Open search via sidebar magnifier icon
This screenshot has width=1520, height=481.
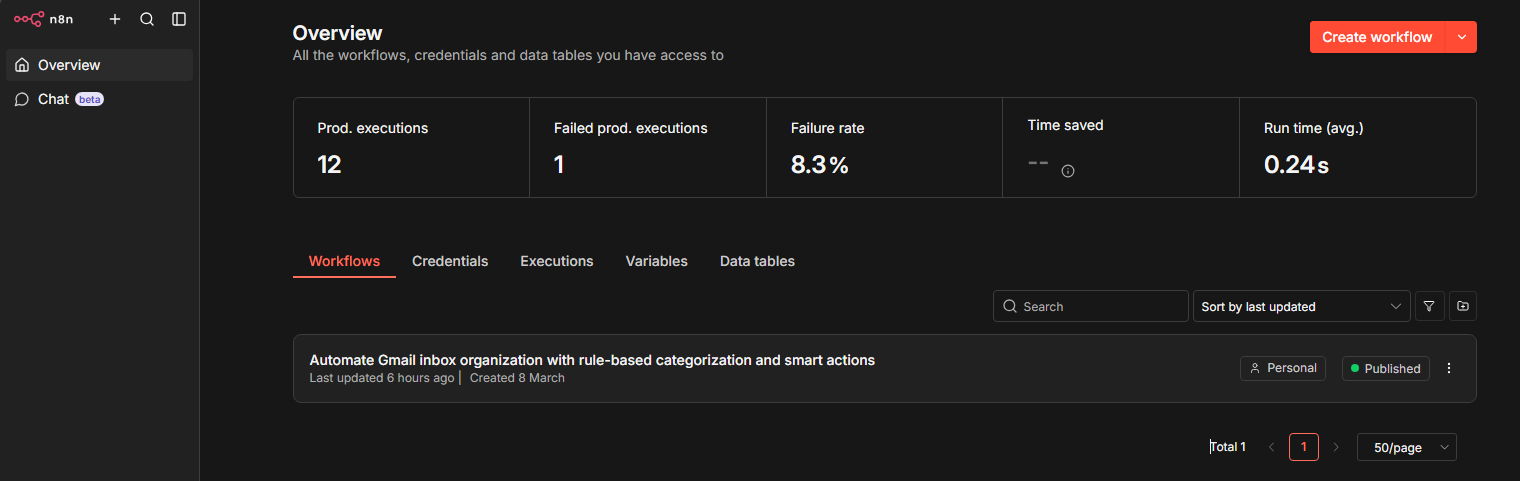147,19
